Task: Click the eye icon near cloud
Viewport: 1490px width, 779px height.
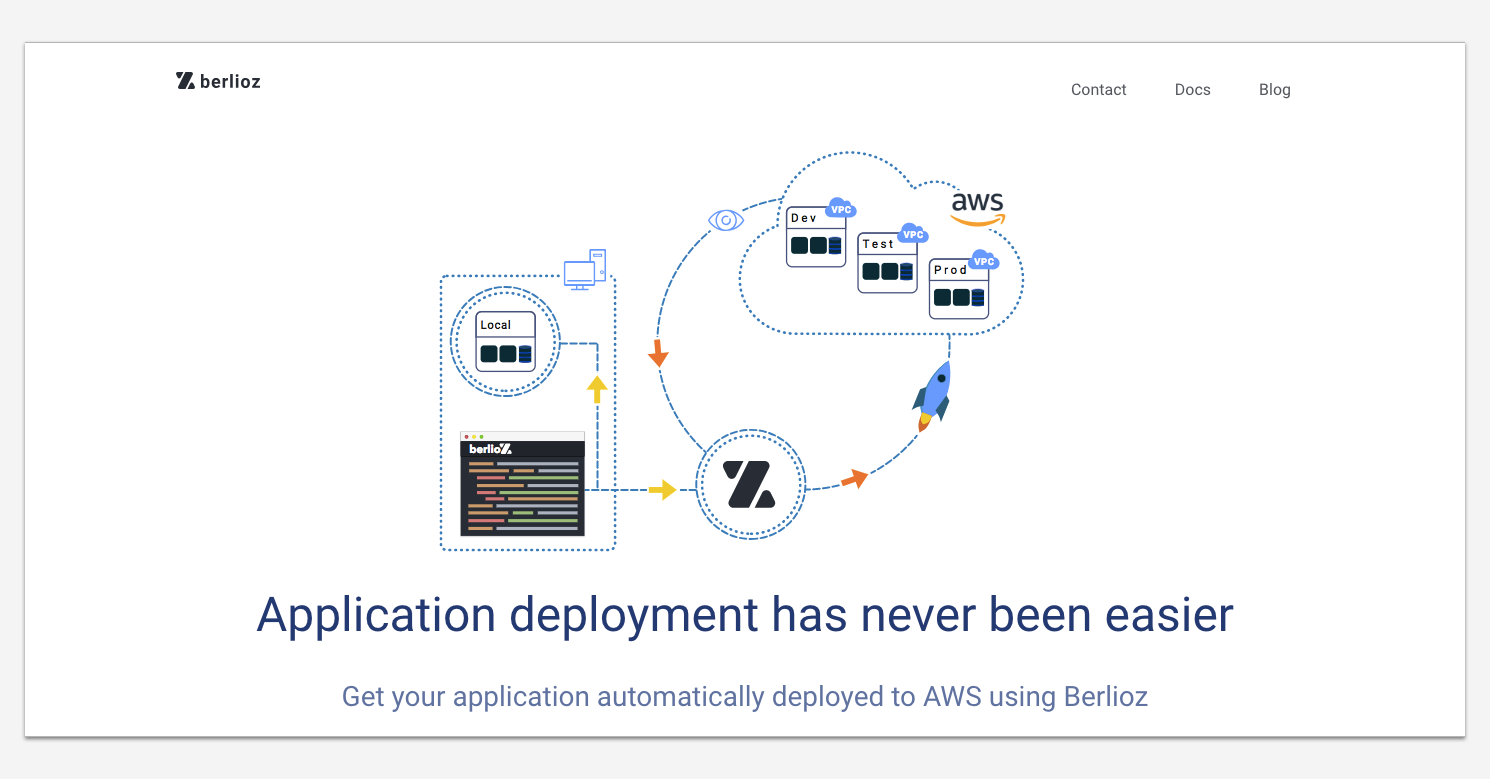Action: tap(727, 220)
